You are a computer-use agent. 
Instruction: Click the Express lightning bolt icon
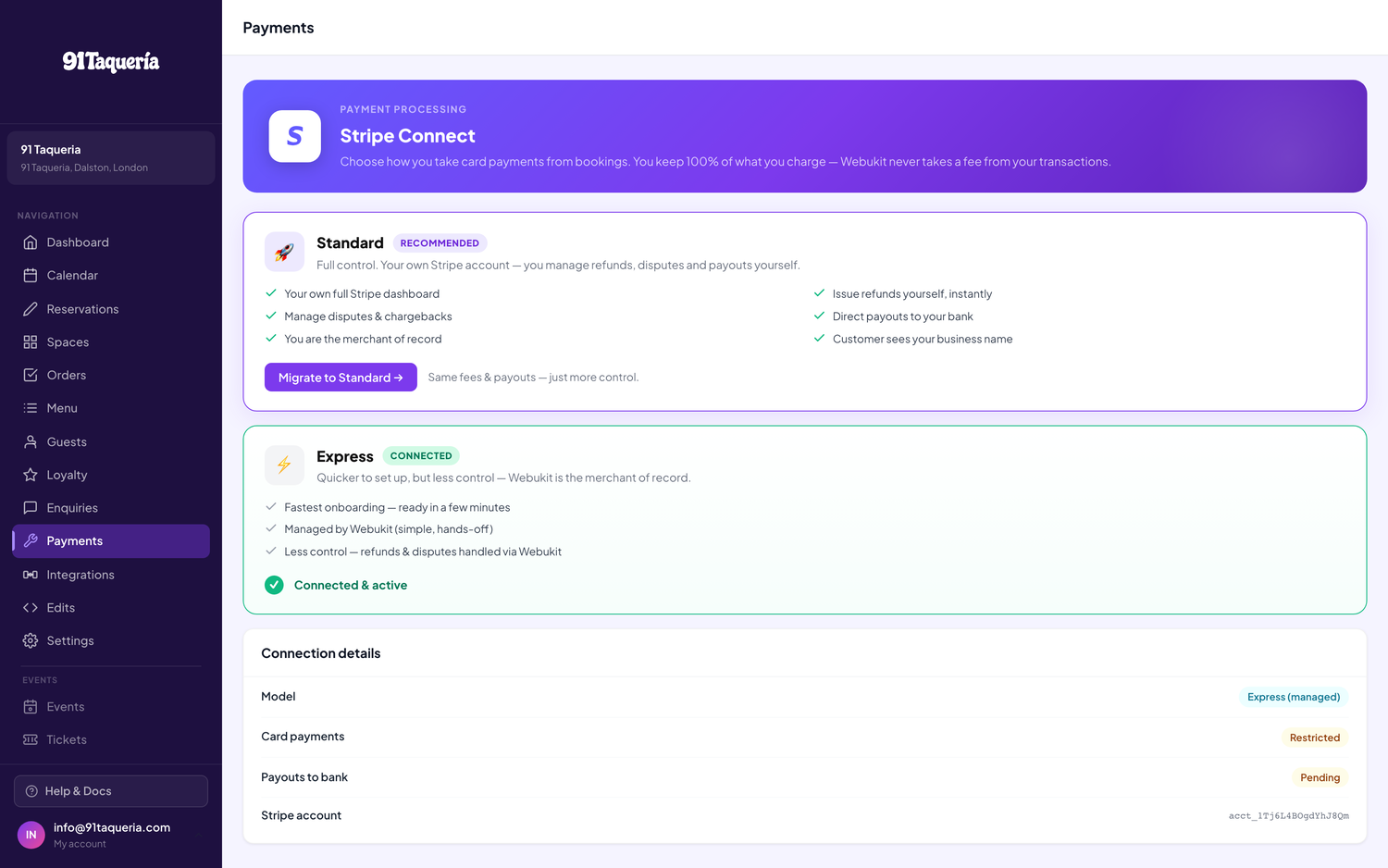(x=284, y=465)
